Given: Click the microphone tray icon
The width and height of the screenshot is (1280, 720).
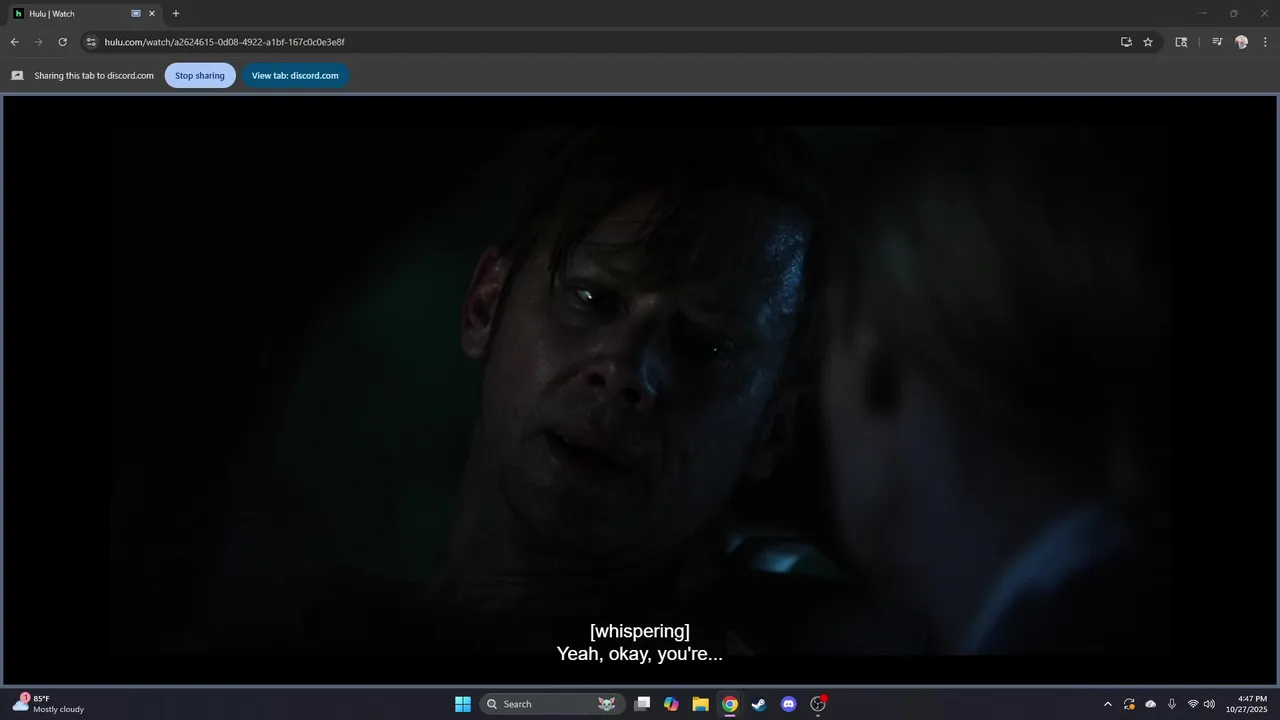Looking at the screenshot, I should click(1171, 704).
